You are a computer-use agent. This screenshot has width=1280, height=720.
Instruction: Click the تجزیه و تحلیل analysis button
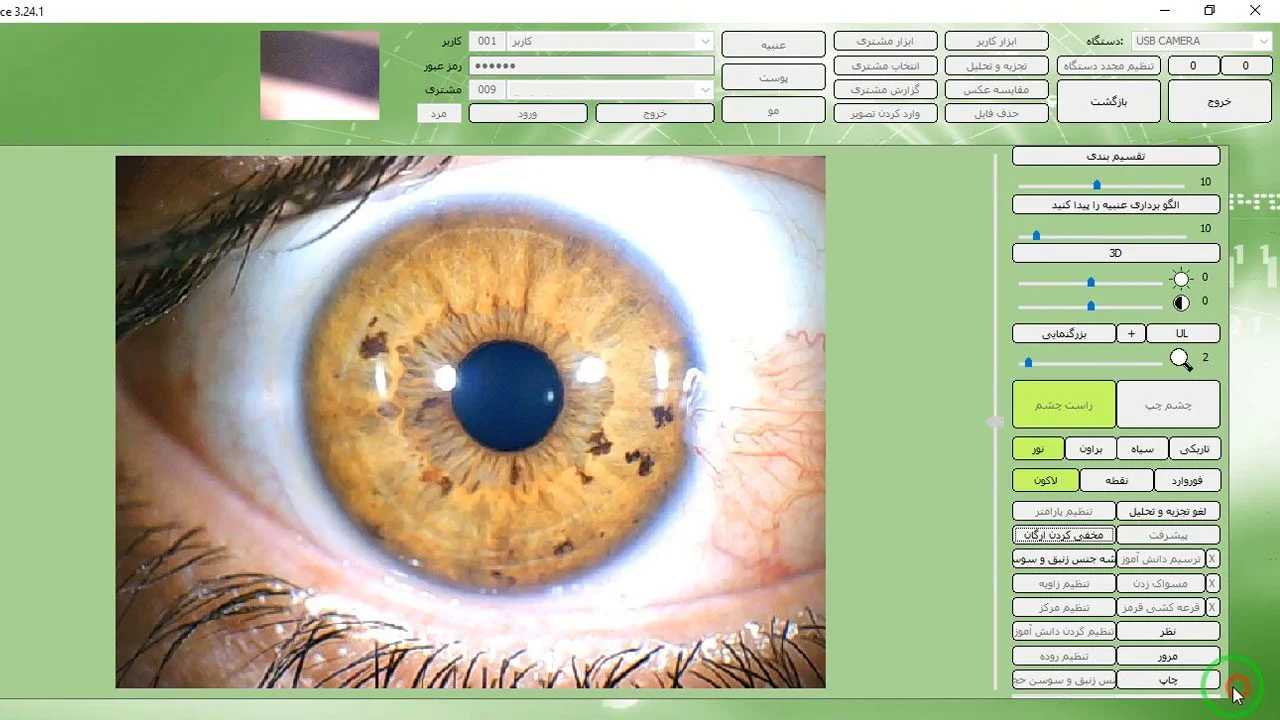coord(997,65)
